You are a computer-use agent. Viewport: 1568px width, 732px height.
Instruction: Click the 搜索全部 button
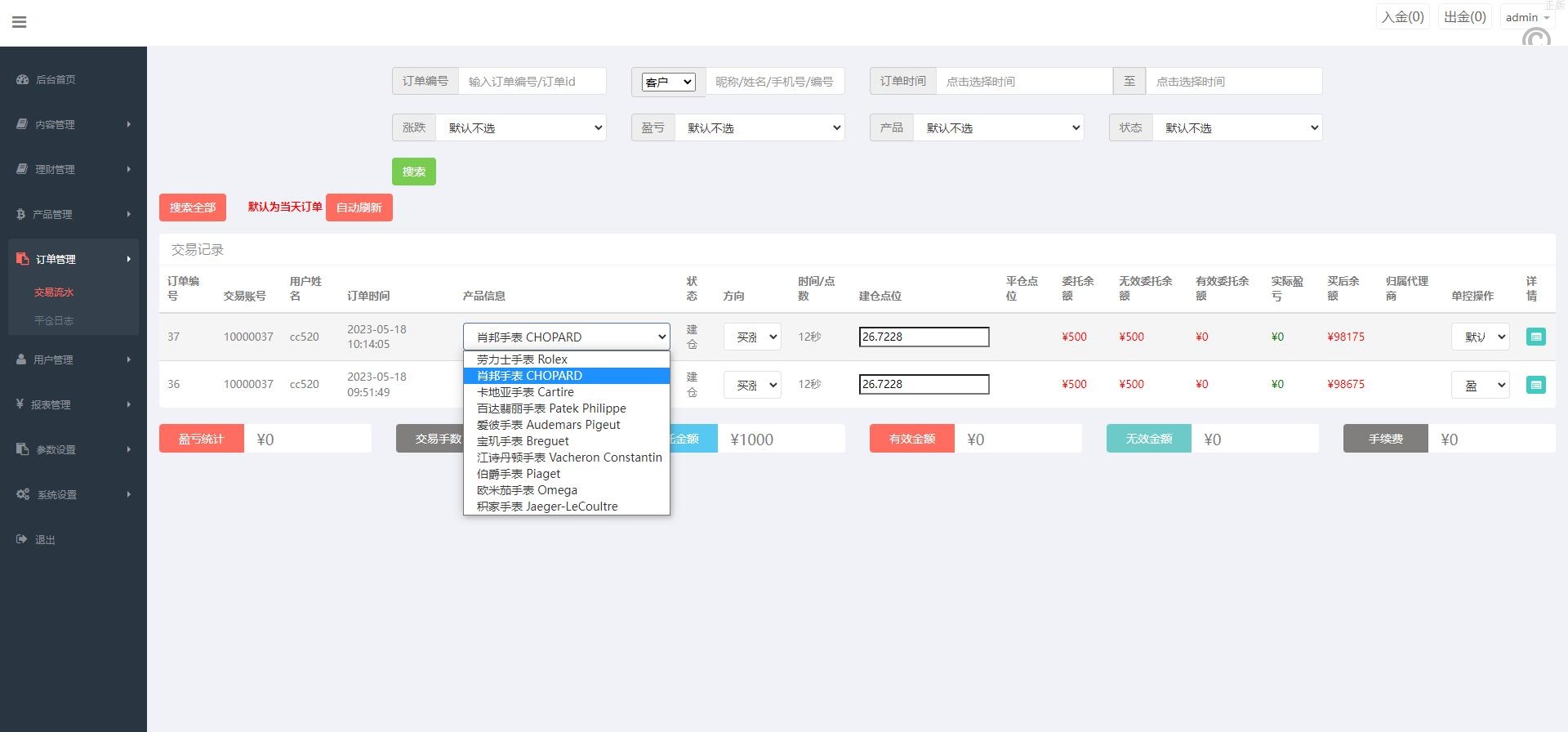click(x=192, y=208)
